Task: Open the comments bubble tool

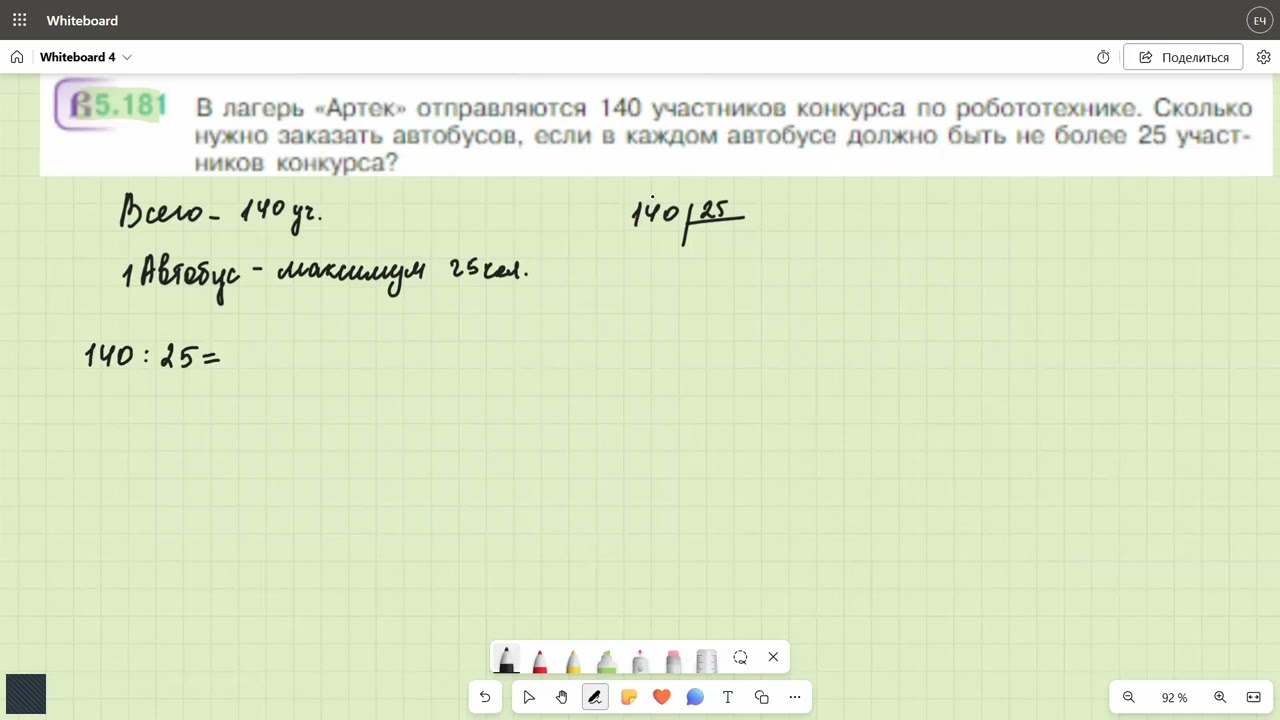Action: click(695, 697)
